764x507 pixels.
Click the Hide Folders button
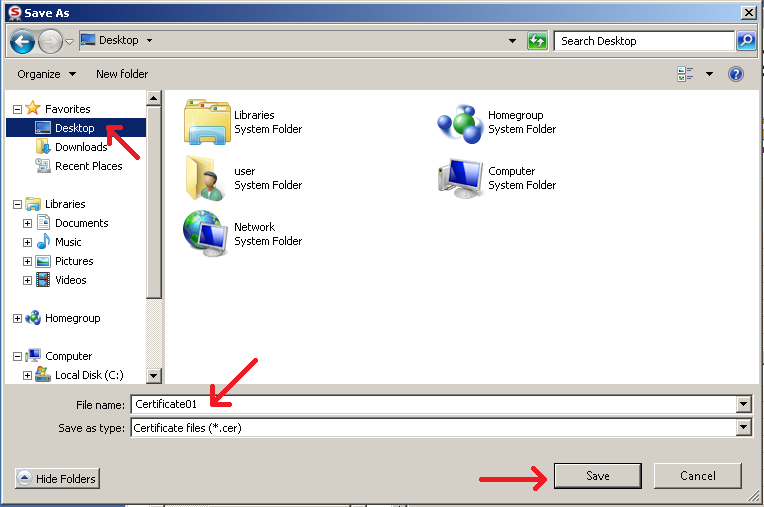click(x=57, y=479)
